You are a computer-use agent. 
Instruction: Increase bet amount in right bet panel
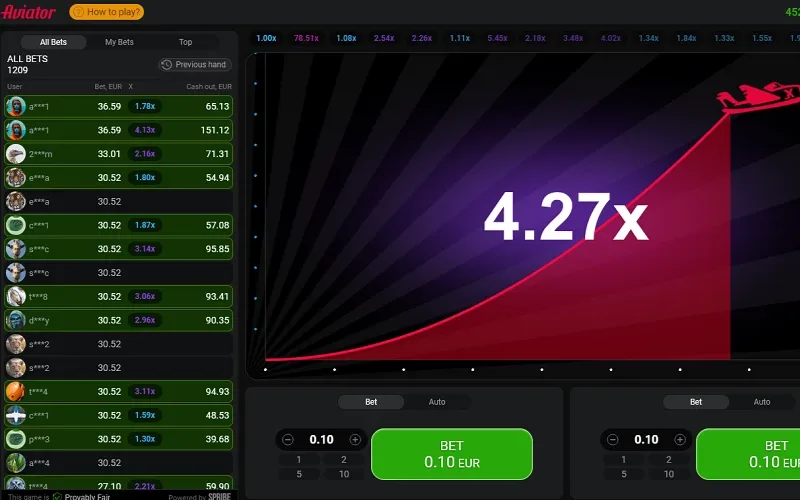coord(680,439)
